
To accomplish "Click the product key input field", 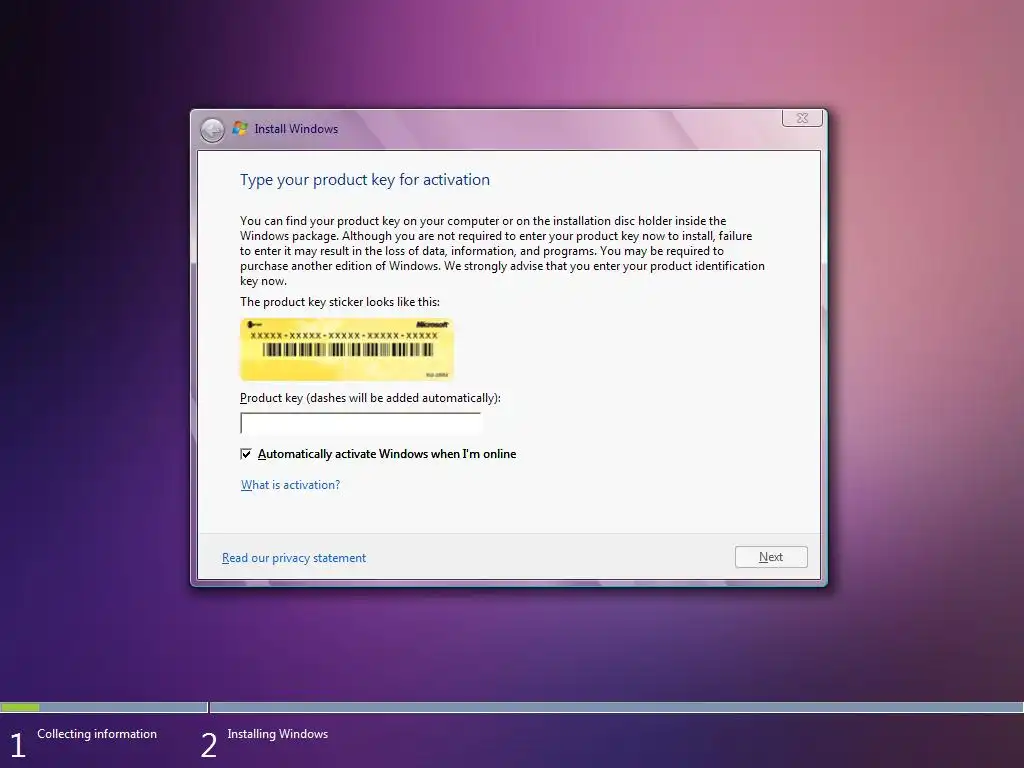I will tap(360, 423).
